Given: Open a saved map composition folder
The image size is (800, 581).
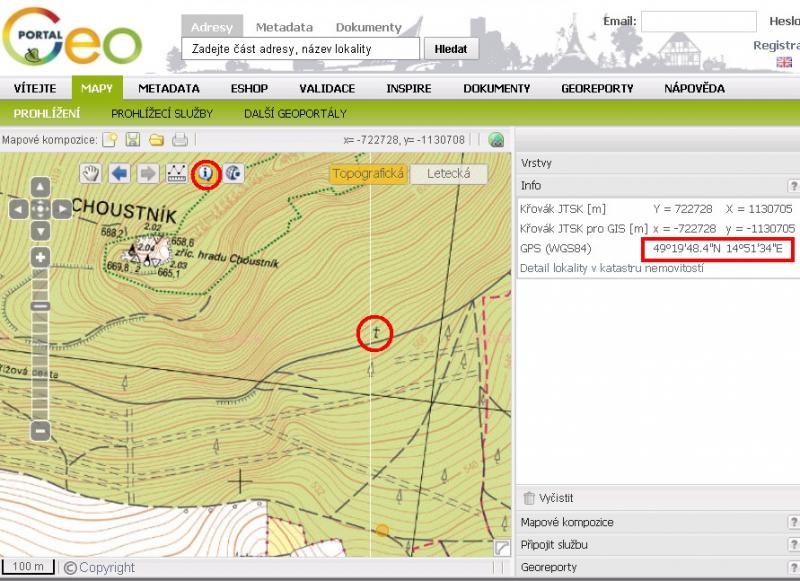Looking at the screenshot, I should (156, 140).
